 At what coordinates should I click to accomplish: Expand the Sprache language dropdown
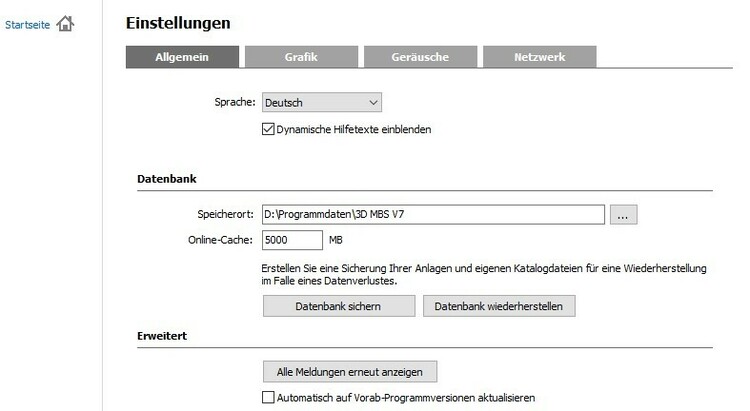click(x=321, y=102)
